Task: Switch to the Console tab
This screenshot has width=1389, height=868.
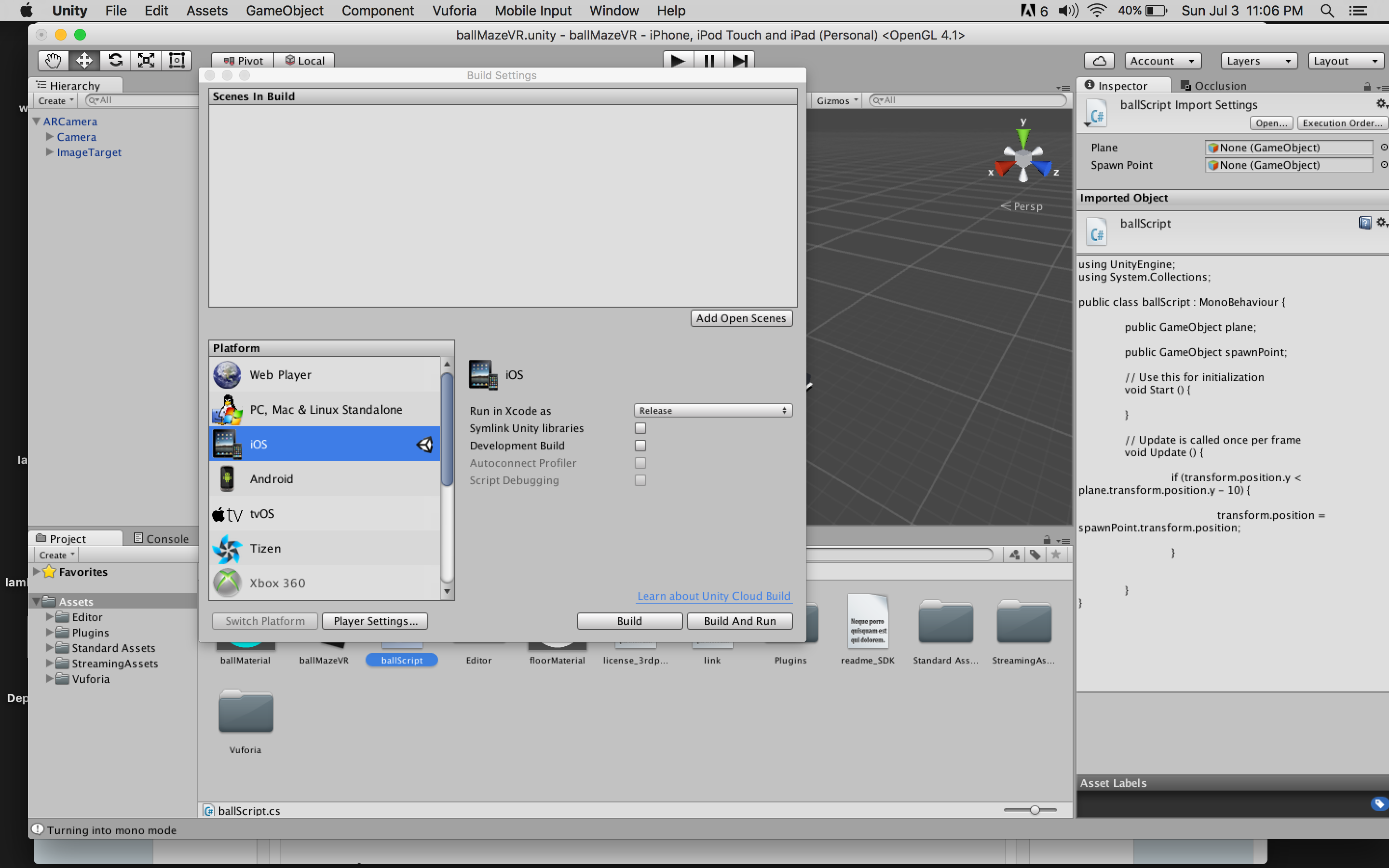Action: point(166,538)
